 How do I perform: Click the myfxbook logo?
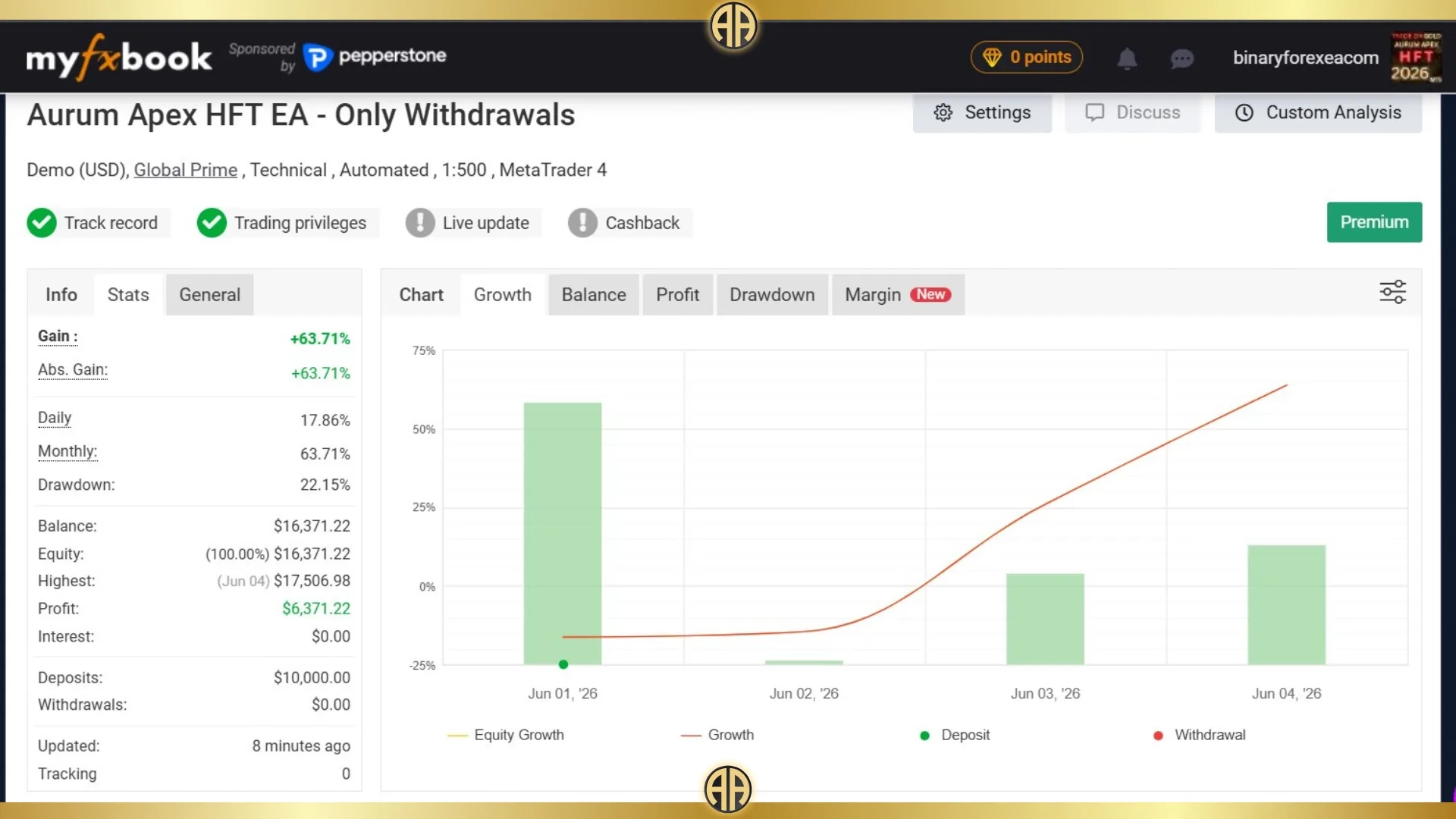pos(119,57)
